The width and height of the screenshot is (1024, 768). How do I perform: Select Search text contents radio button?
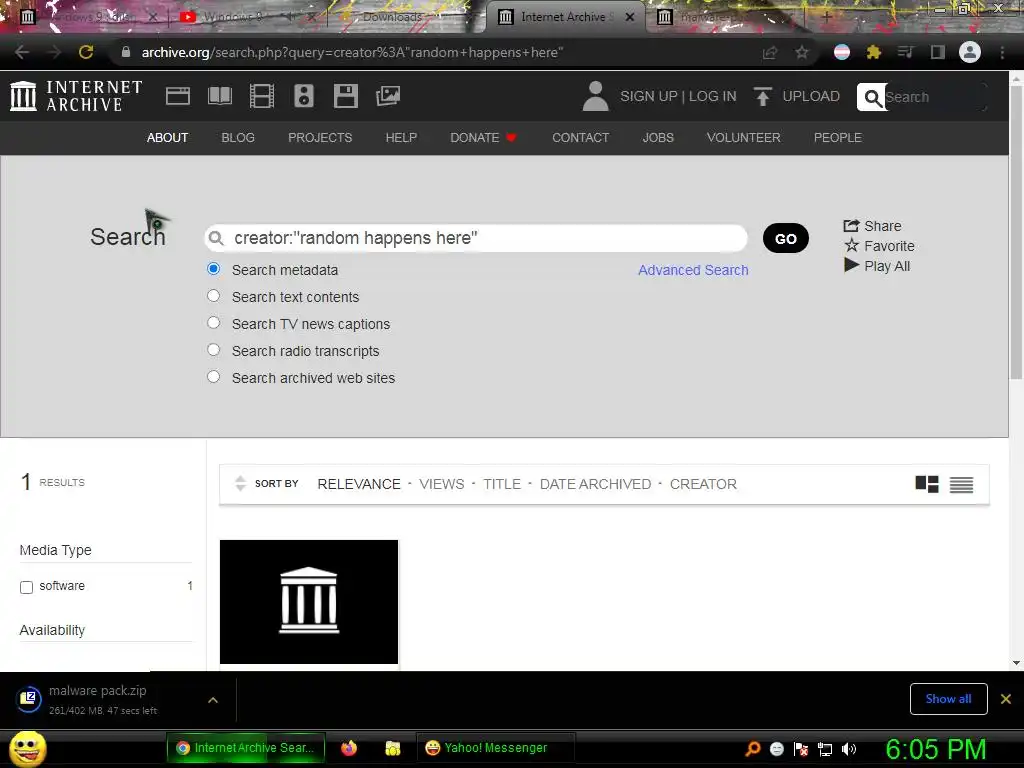[x=214, y=296]
